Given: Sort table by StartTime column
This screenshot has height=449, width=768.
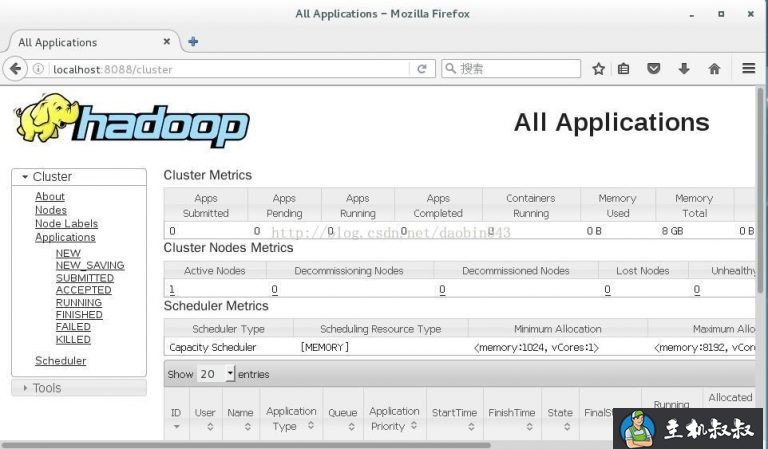Looking at the screenshot, I should tap(454, 419).
